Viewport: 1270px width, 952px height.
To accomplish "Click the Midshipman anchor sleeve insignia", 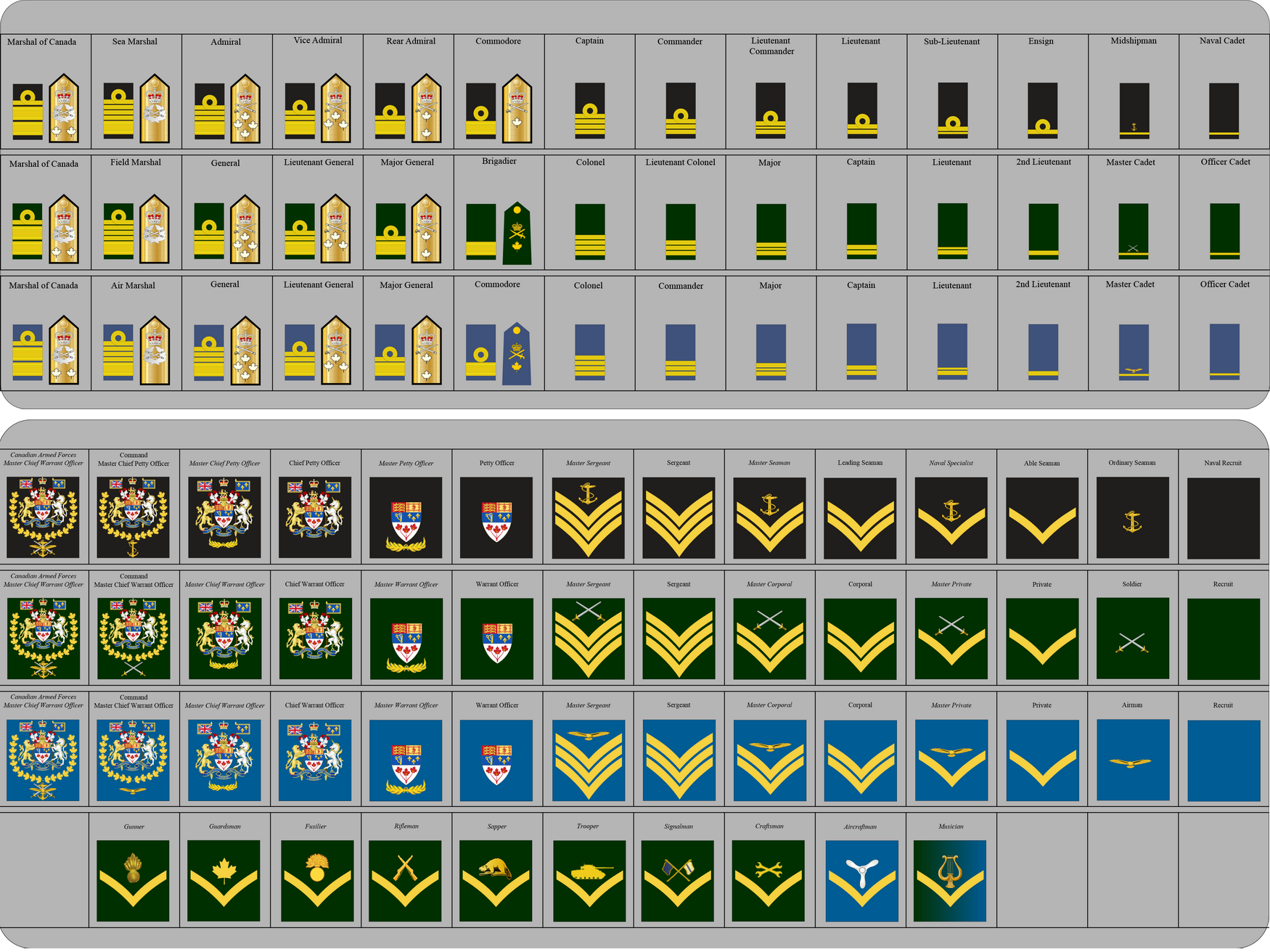I will (x=1134, y=111).
